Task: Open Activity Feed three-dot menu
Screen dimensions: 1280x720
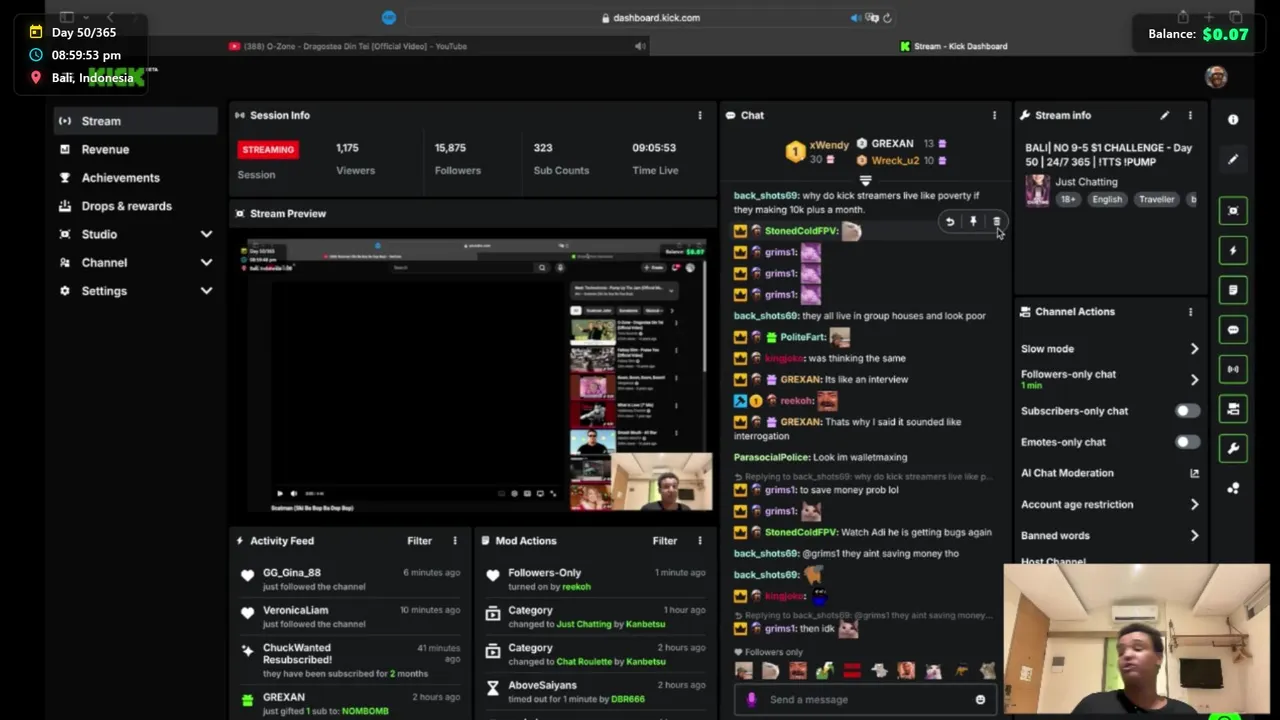Action: [455, 541]
